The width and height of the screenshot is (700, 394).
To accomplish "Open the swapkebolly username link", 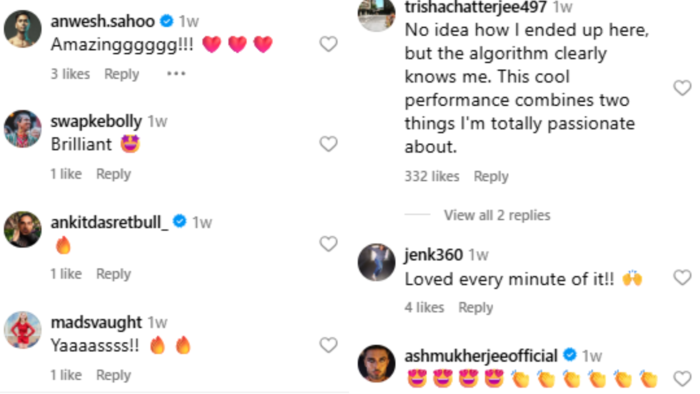I will click(x=96, y=121).
